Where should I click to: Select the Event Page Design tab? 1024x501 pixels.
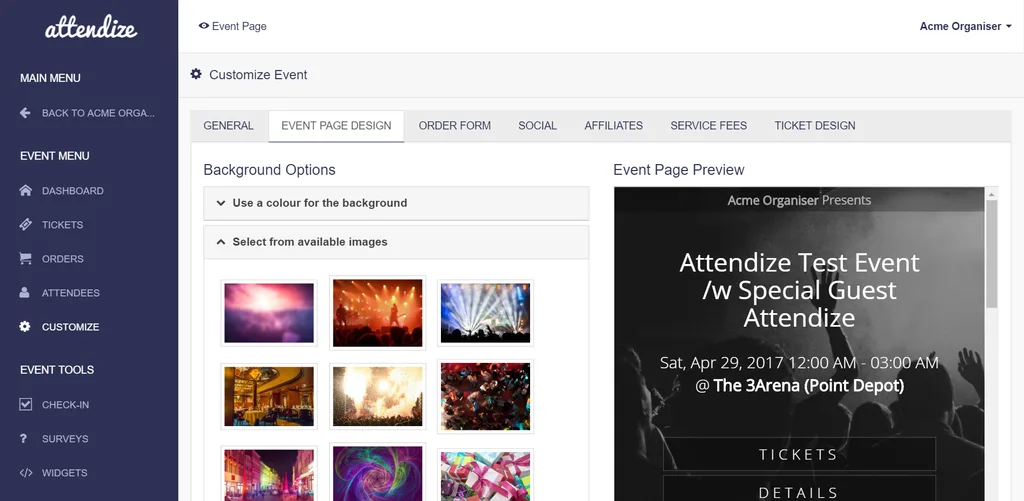[x=336, y=126]
